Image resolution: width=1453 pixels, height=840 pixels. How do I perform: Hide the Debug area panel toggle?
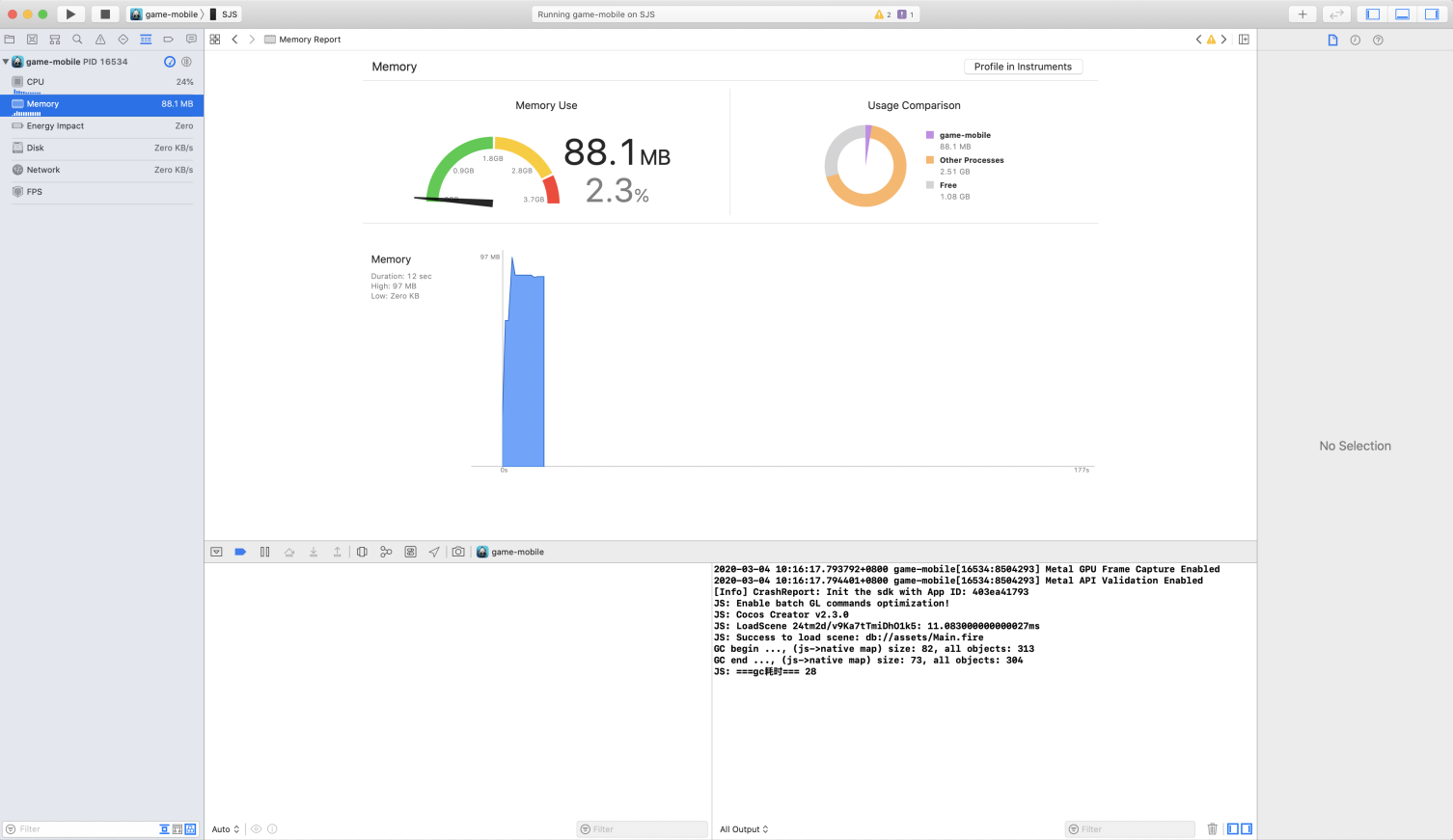point(1403,14)
